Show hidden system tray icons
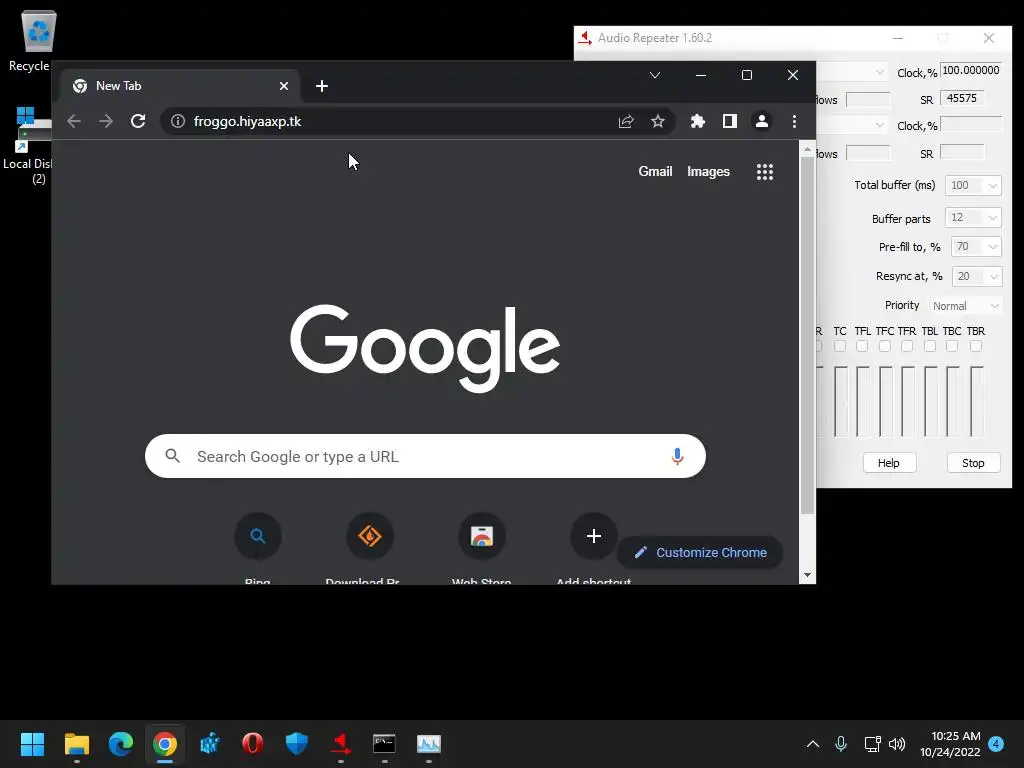The height and width of the screenshot is (768, 1024). click(x=812, y=744)
